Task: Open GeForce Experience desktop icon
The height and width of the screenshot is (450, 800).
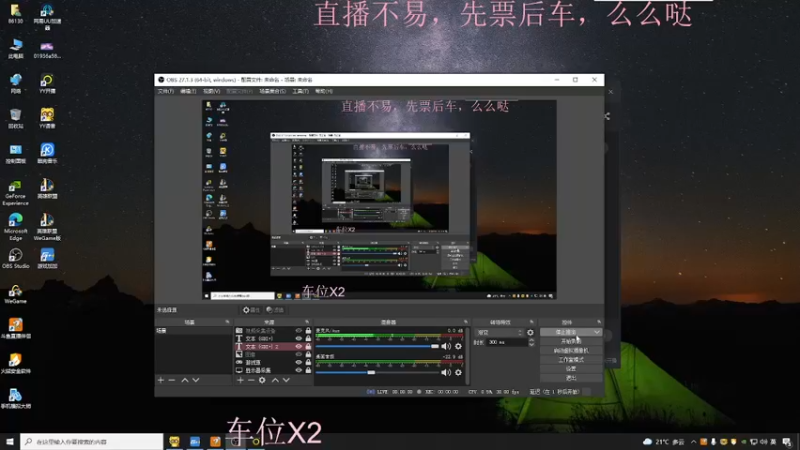Action: 15,192
